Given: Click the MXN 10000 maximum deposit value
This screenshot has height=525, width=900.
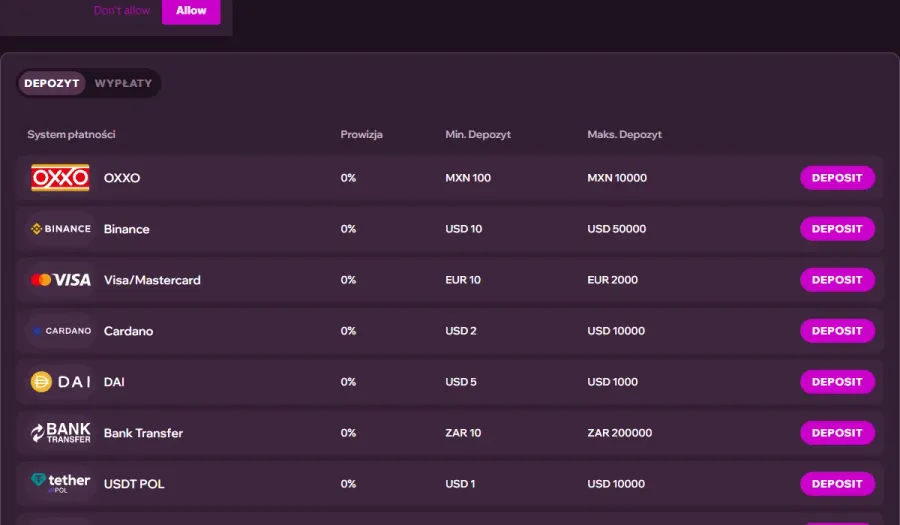Looking at the screenshot, I should click(617, 178).
